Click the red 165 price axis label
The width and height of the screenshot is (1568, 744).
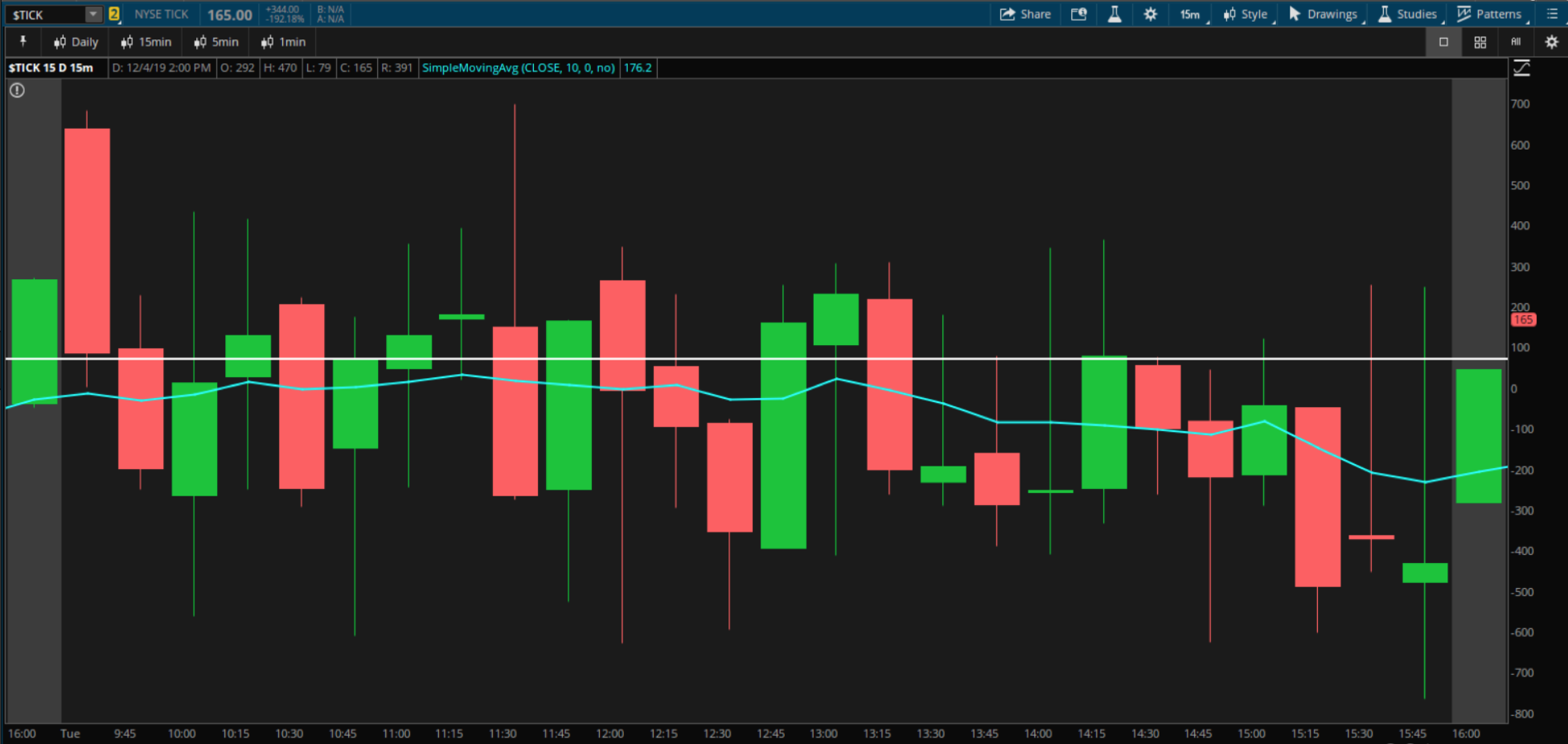pyautogui.click(x=1523, y=319)
